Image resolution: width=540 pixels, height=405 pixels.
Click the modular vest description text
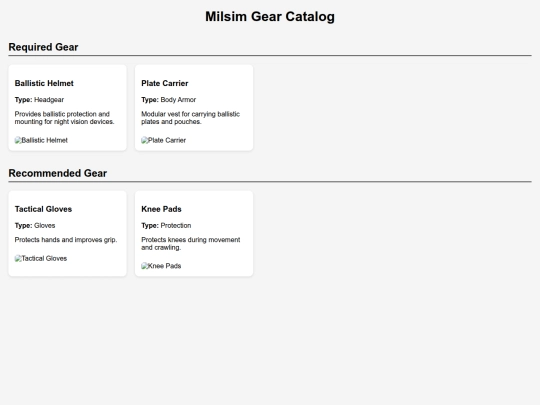(190, 118)
